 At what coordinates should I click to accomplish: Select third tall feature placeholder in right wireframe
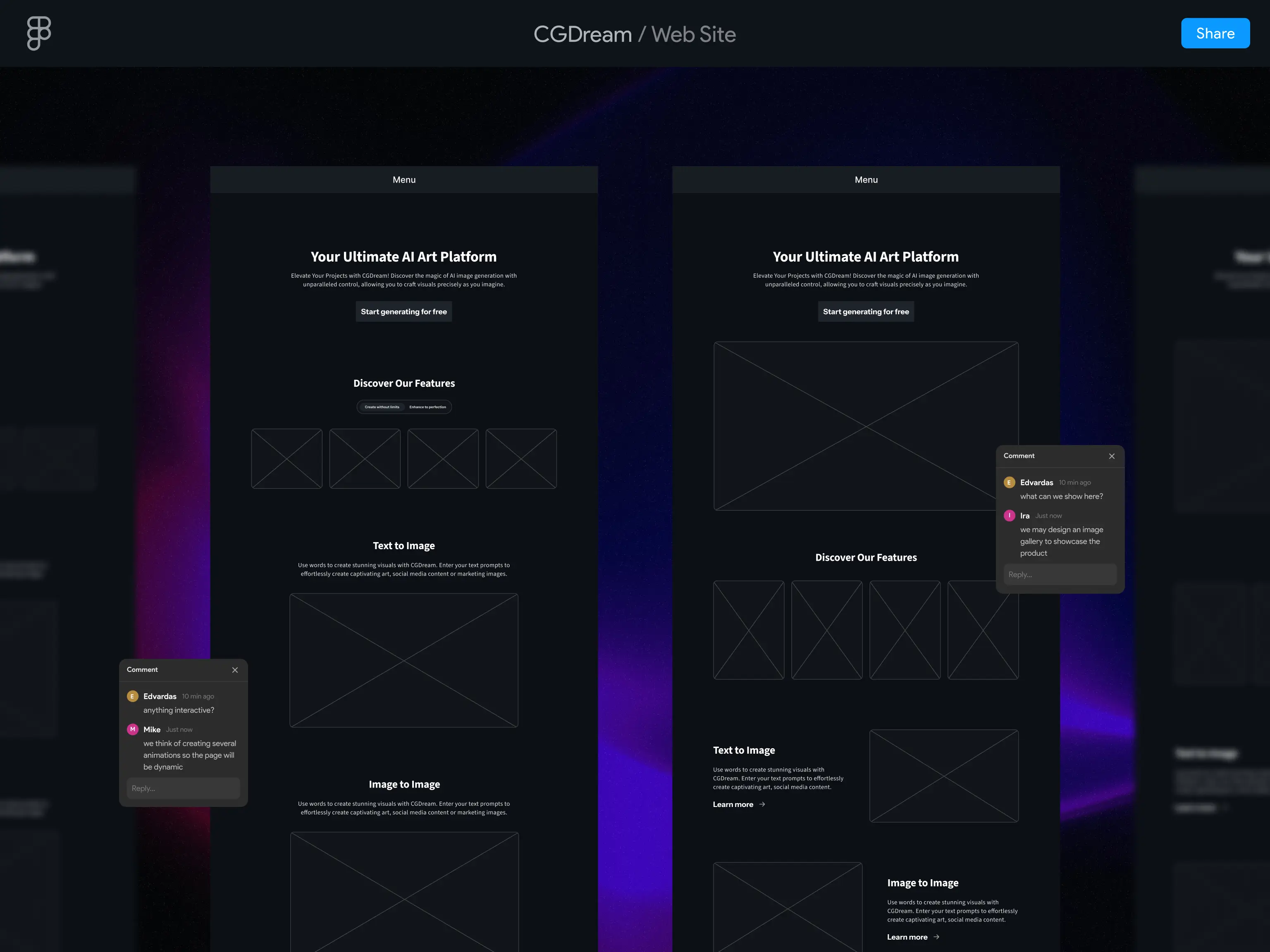pyautogui.click(x=905, y=630)
